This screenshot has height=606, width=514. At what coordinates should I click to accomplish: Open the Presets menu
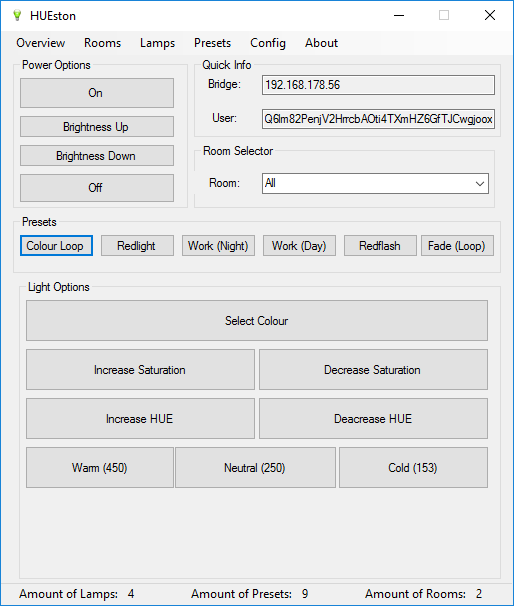[x=213, y=43]
